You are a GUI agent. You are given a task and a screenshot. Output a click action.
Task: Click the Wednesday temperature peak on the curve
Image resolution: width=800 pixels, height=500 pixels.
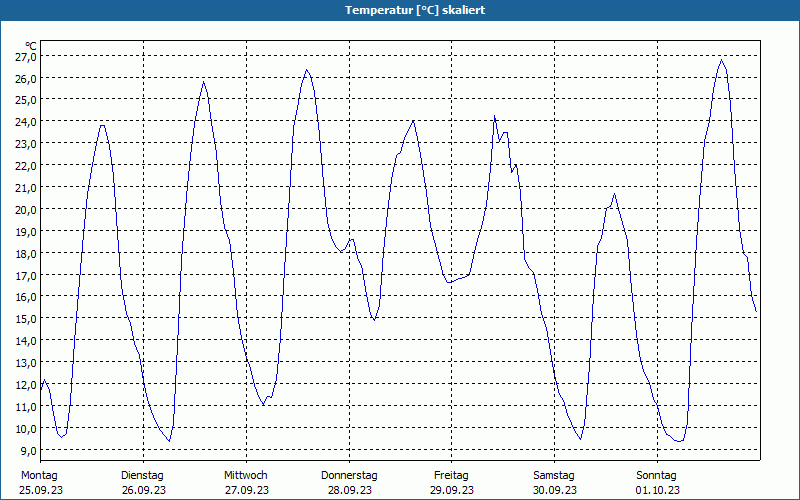tap(307, 70)
